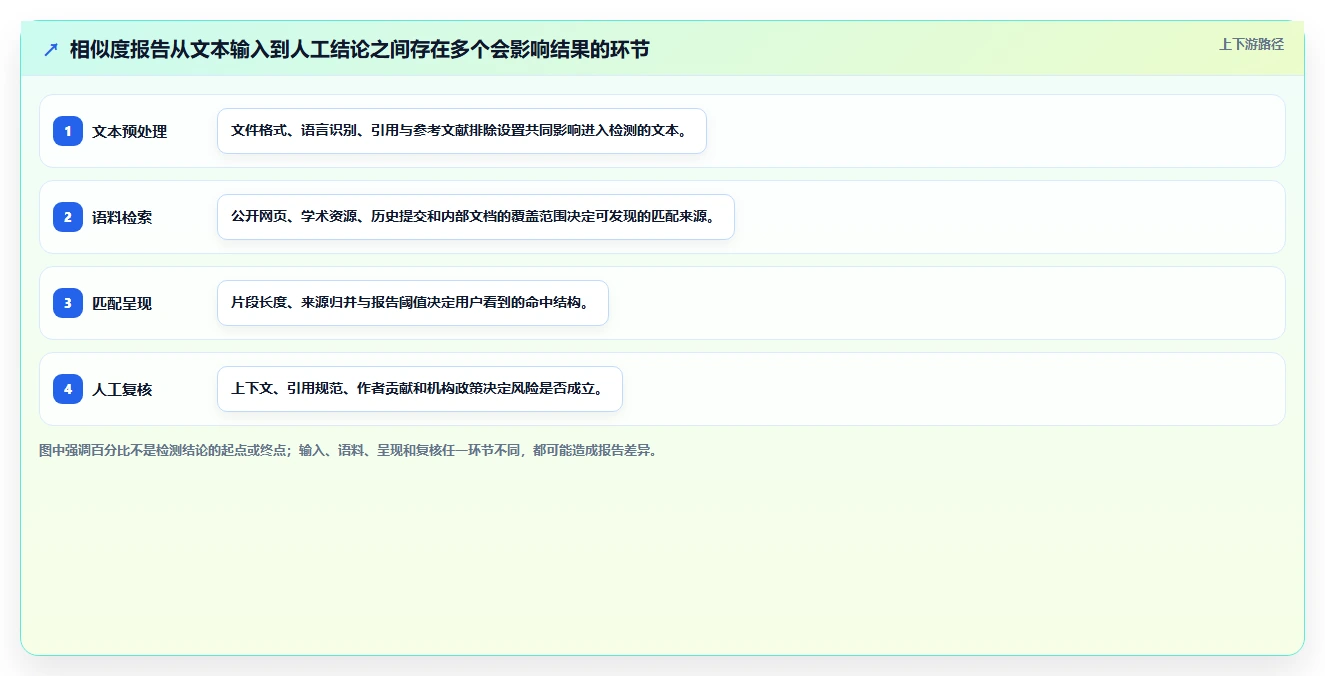Click the number 3 step badge
Viewport: 1325px width, 676px height.
[68, 303]
